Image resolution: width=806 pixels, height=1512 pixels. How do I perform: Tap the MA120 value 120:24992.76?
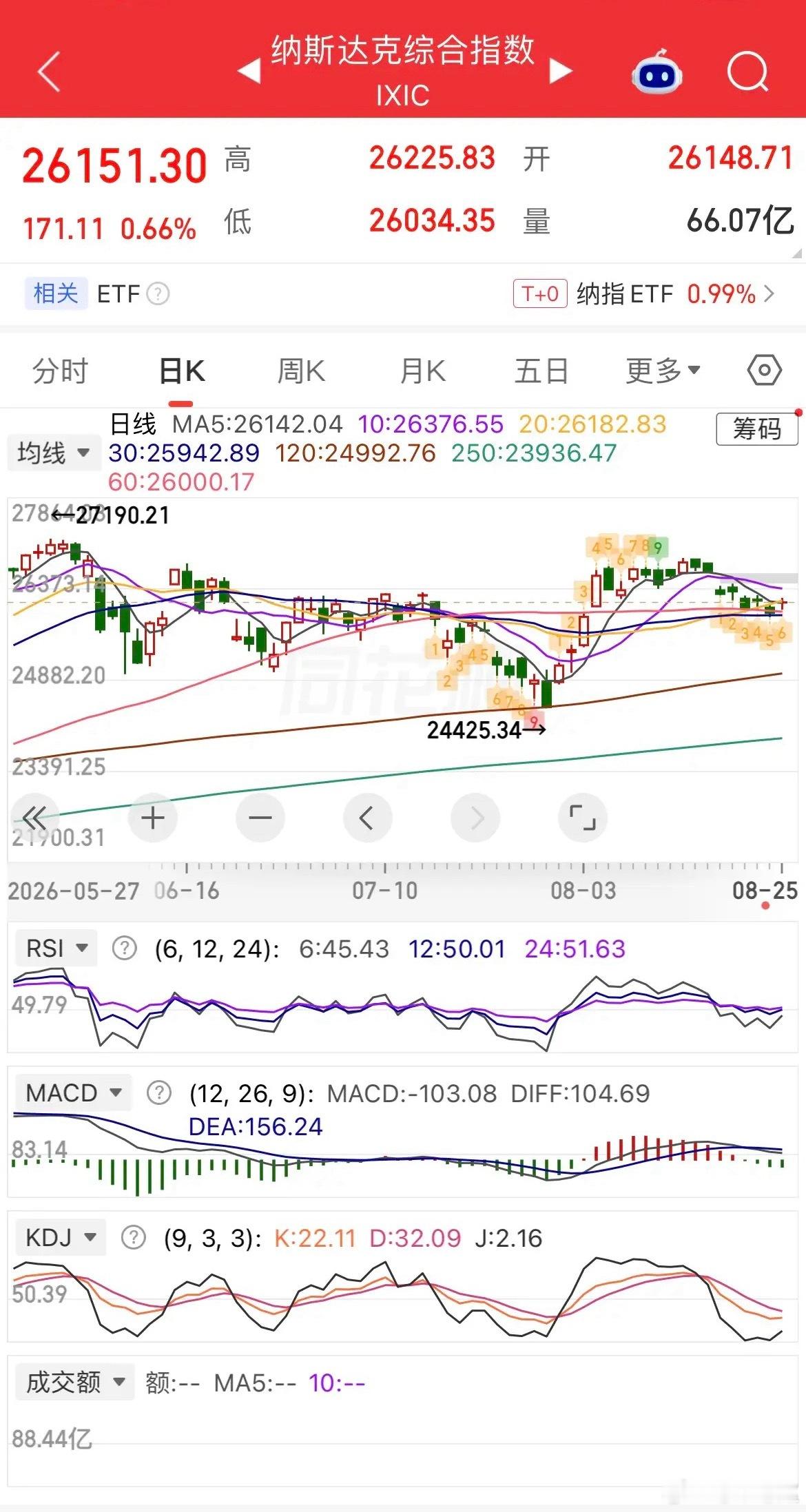click(x=355, y=453)
